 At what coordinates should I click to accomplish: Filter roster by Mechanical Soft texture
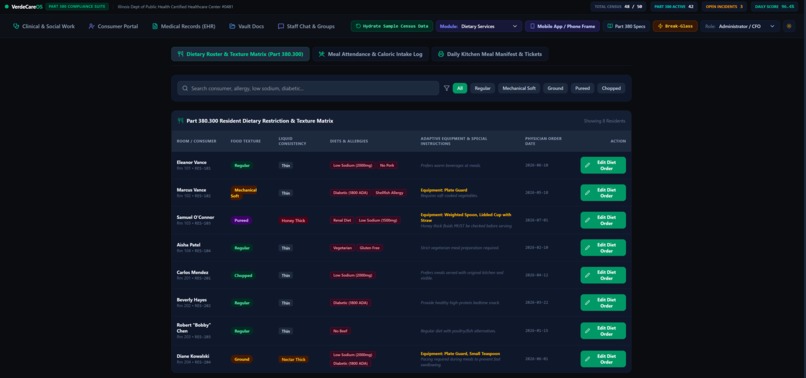(519, 88)
